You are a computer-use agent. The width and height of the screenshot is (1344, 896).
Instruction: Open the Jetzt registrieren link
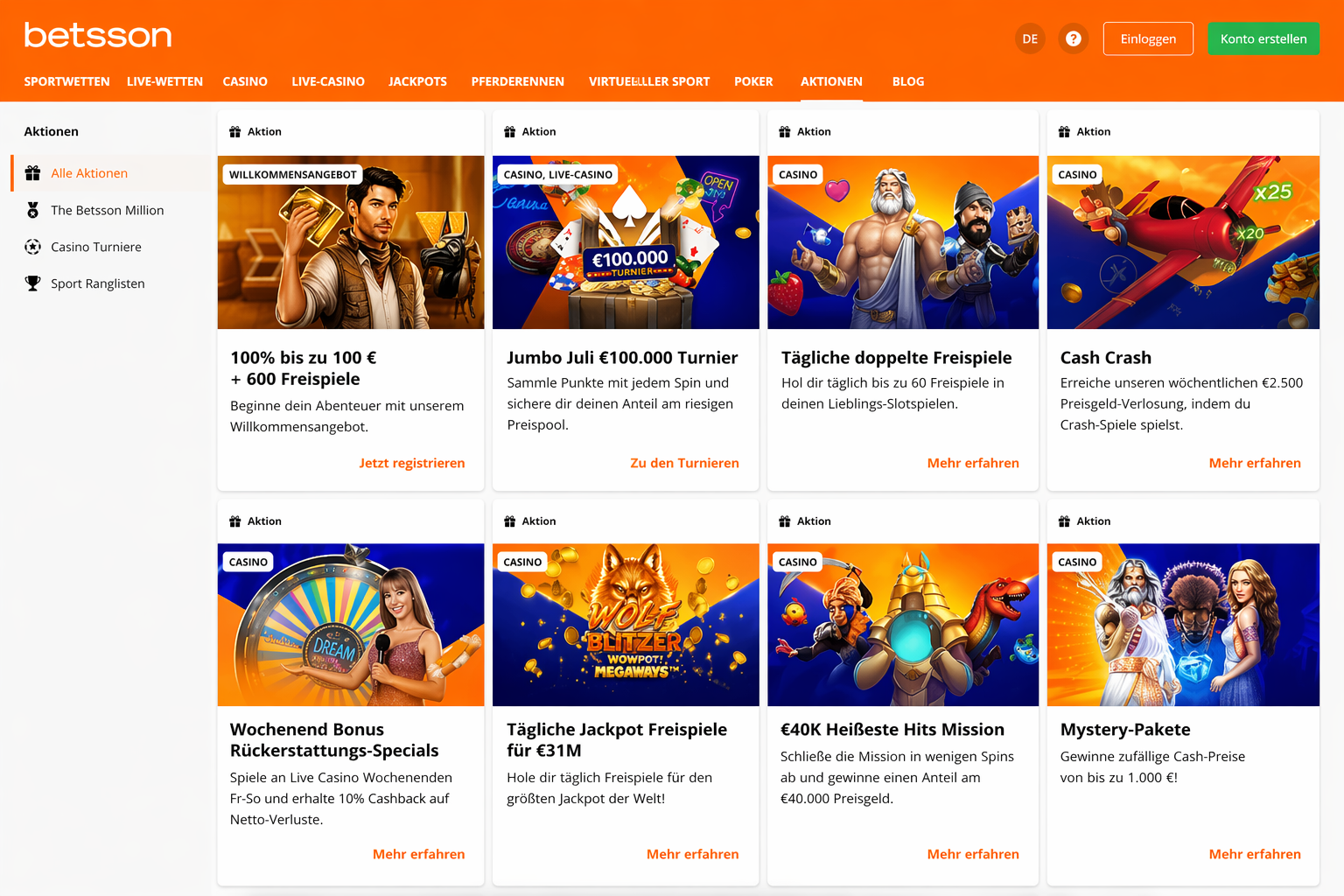[412, 463]
